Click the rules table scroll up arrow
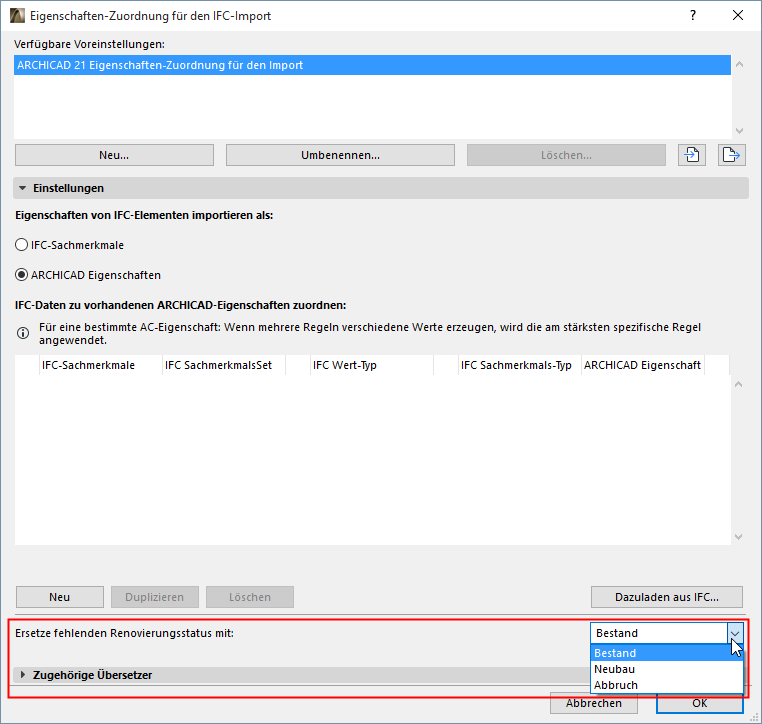 click(739, 384)
